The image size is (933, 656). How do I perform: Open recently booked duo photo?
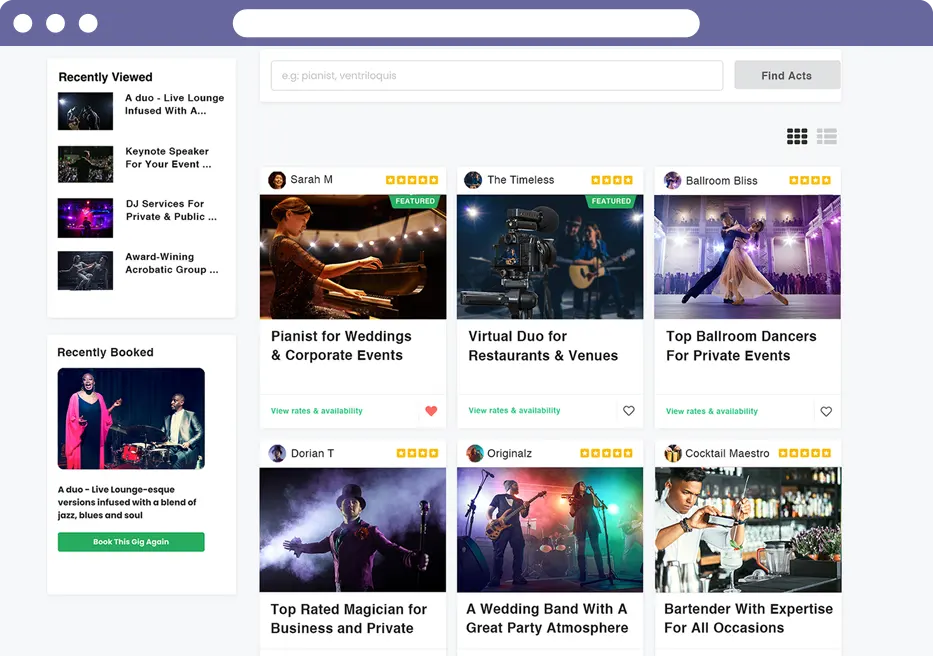coord(131,418)
